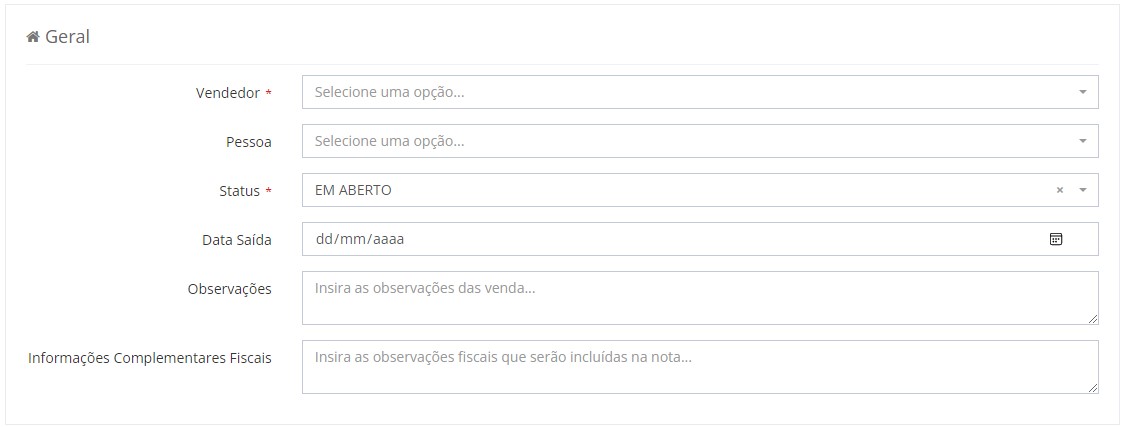Expand the Vendedor dropdown arrow
This screenshot has height=427, width=1124.
pyautogui.click(x=1082, y=92)
